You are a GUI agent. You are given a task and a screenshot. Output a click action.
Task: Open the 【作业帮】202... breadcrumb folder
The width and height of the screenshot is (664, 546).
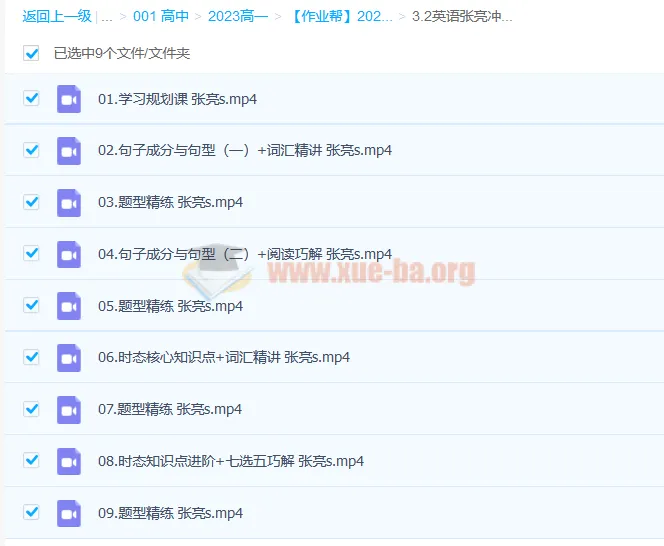coord(340,17)
